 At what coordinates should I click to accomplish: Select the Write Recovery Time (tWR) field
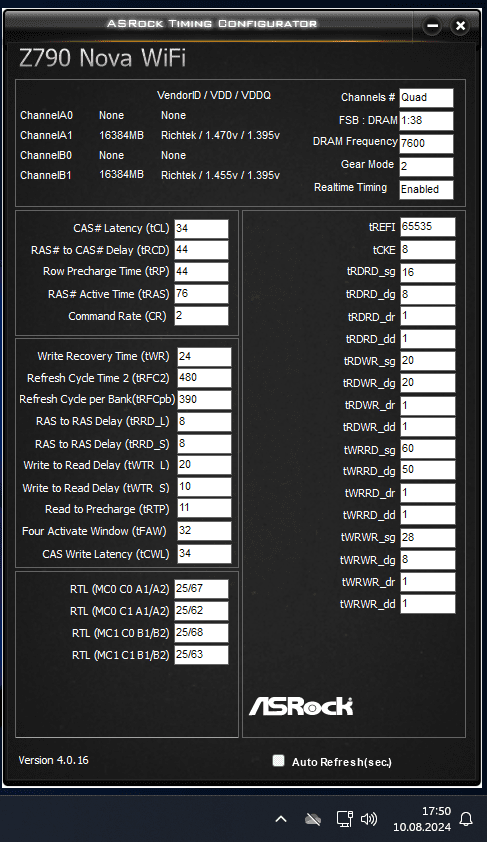click(x=204, y=357)
